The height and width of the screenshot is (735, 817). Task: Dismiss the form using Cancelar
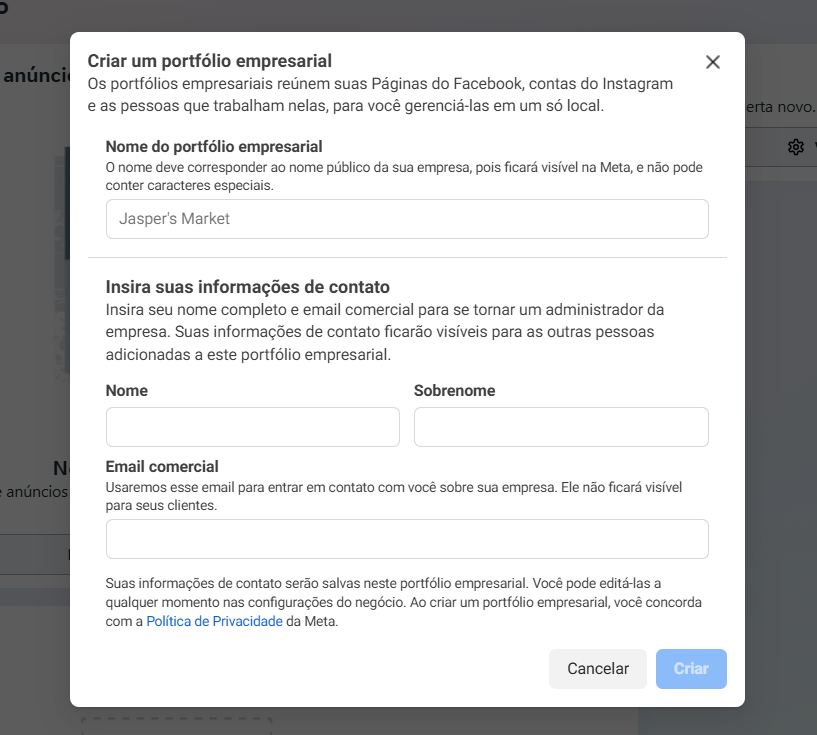(597, 668)
